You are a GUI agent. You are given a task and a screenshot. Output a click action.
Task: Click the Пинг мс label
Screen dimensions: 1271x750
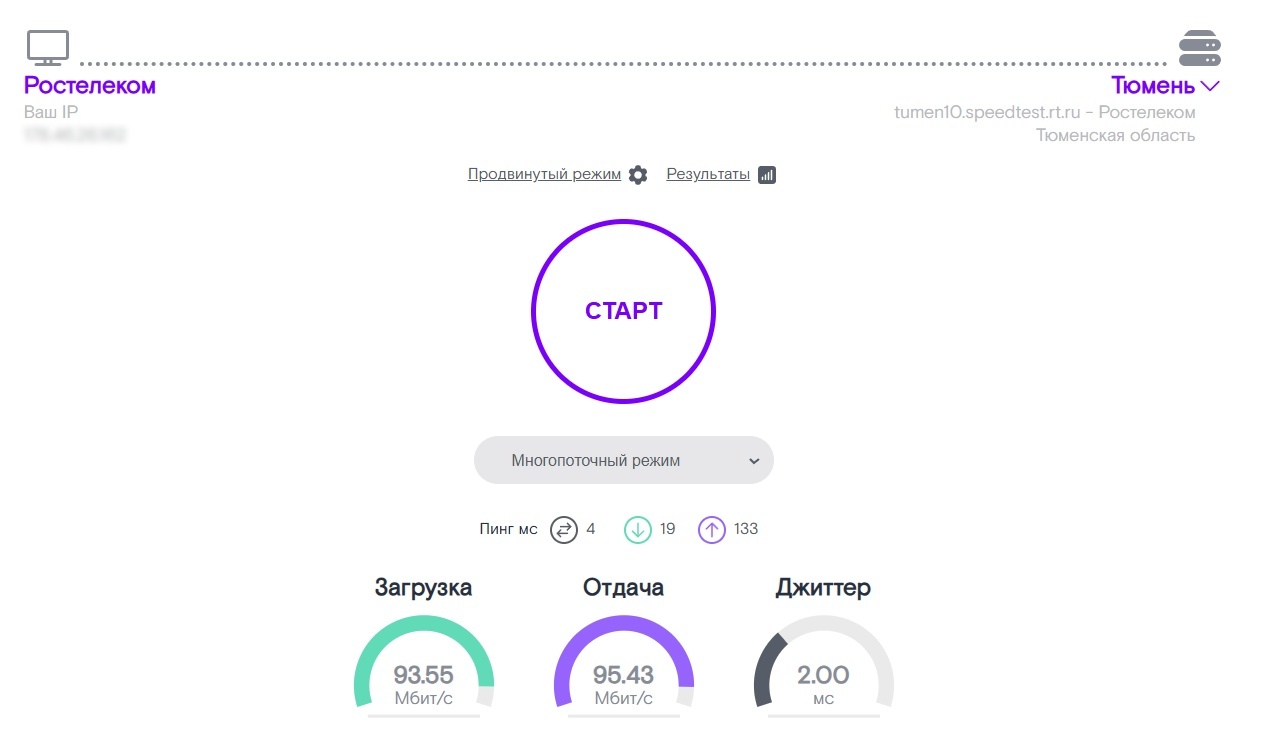pos(508,529)
